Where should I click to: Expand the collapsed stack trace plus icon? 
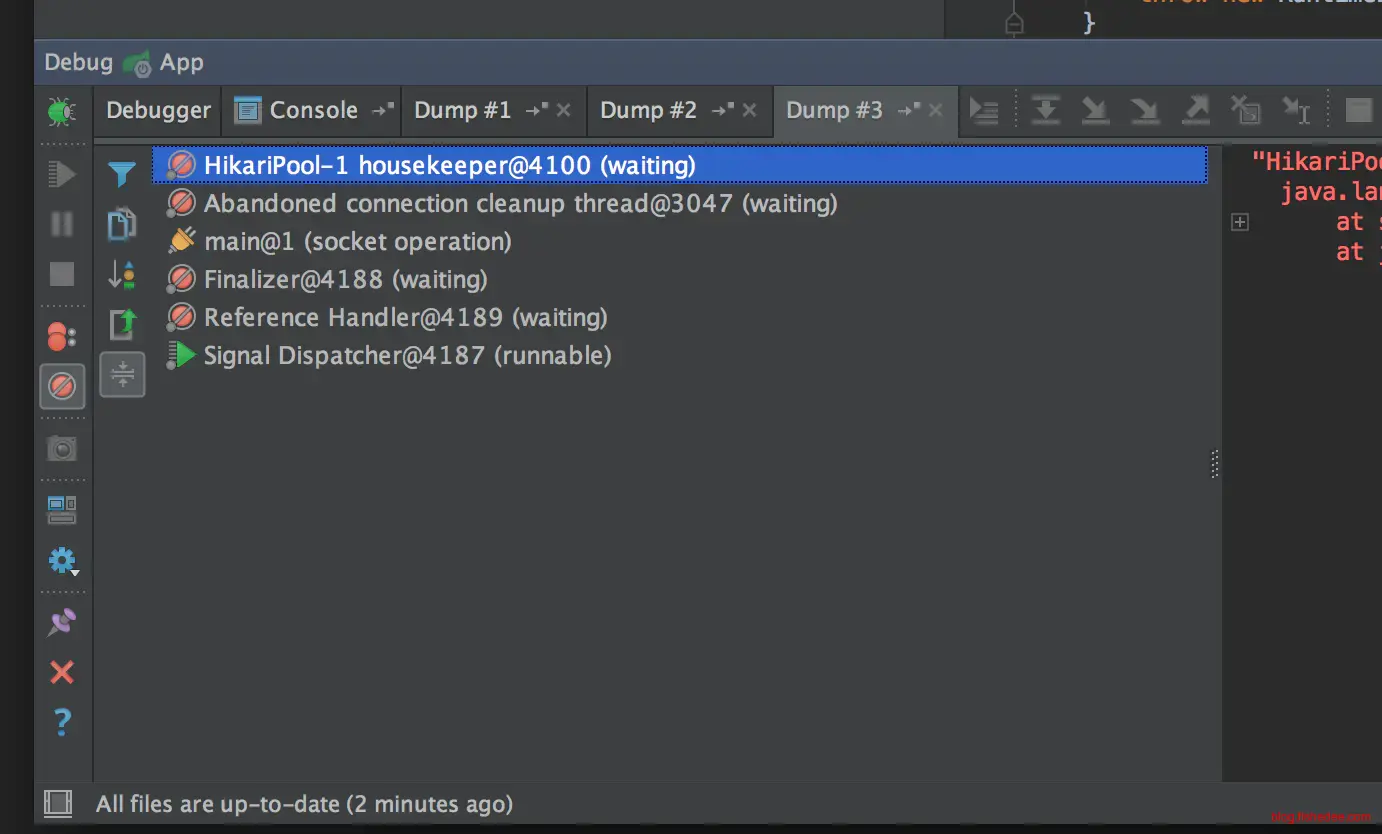pyautogui.click(x=1240, y=222)
